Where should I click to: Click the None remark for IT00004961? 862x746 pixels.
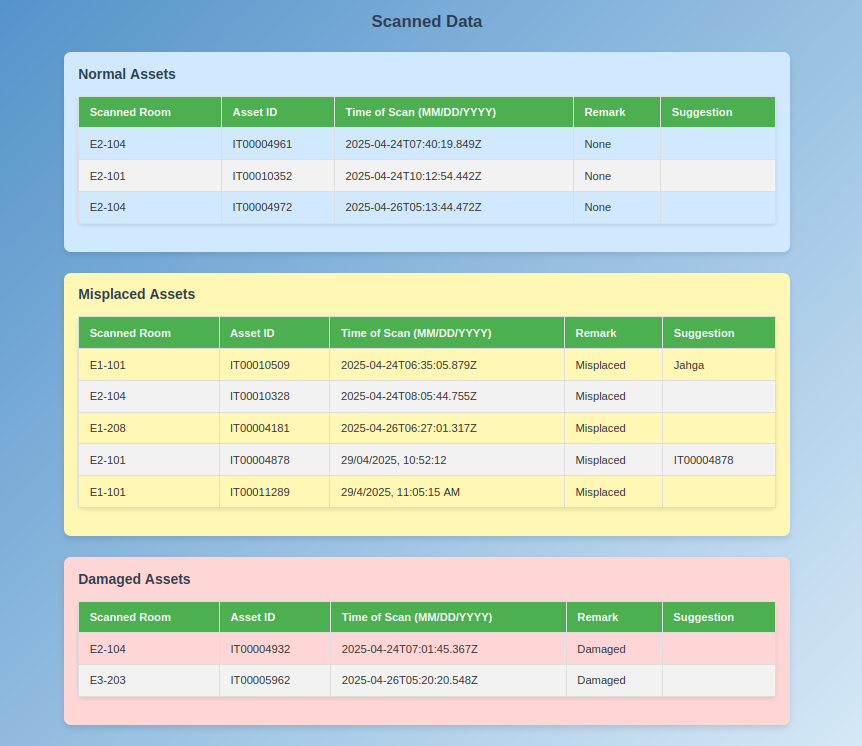coord(598,144)
